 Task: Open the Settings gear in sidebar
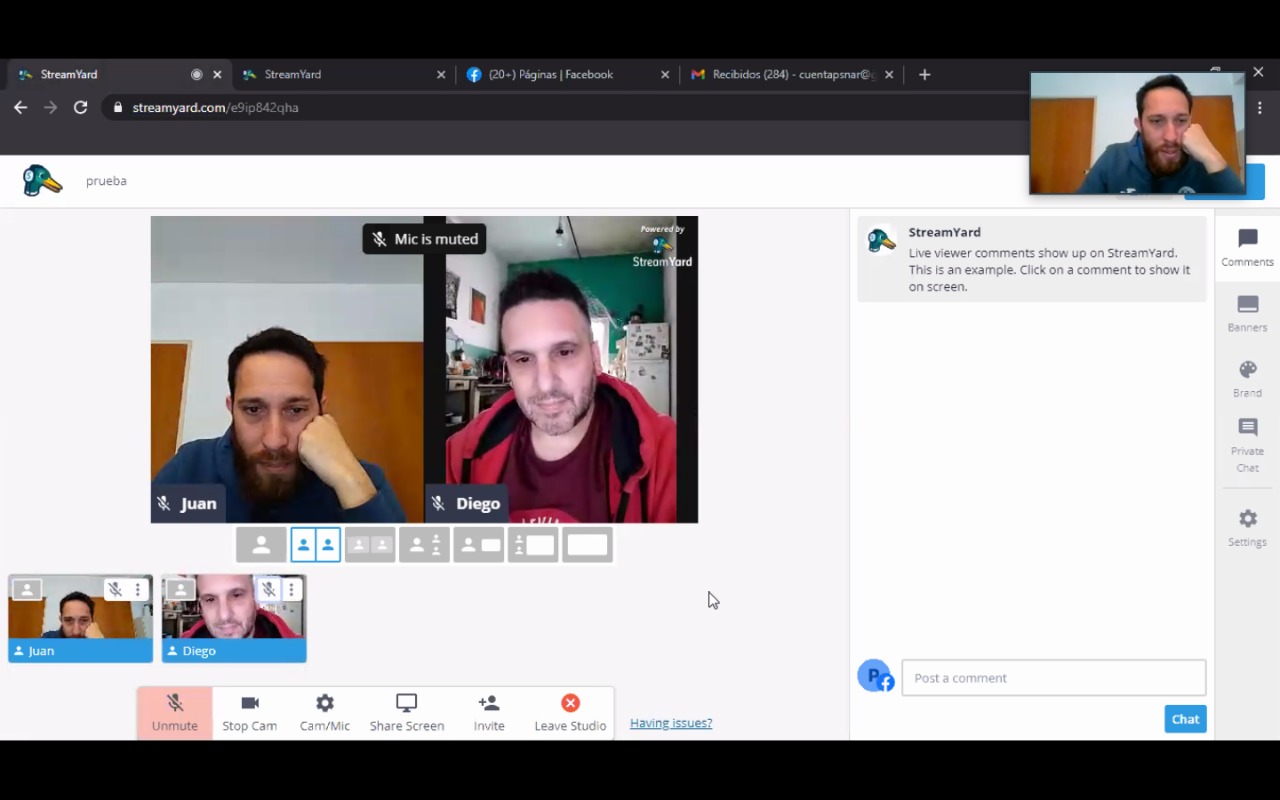click(1247, 528)
